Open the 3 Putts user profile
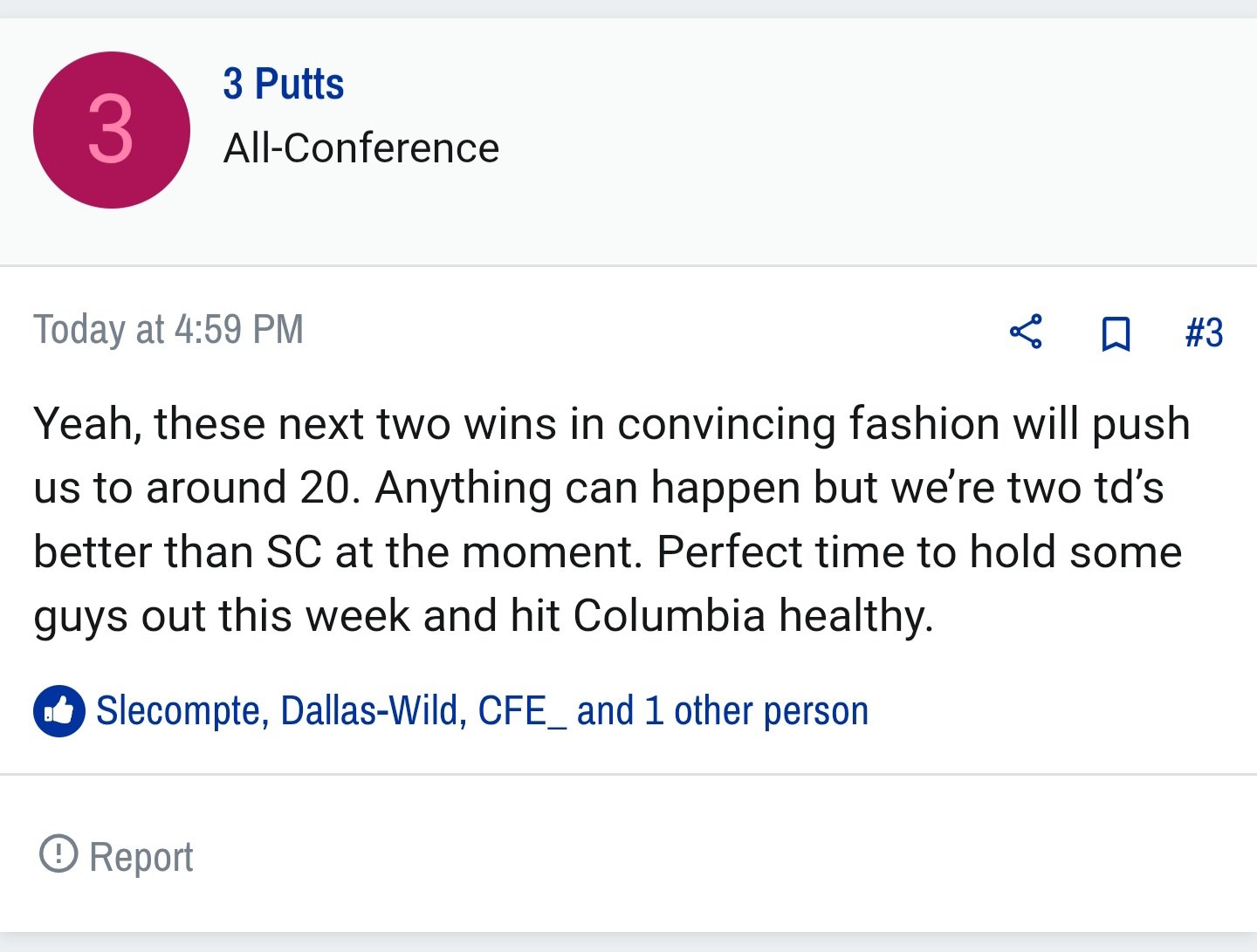Screen dimensions: 1257x952 284,84
